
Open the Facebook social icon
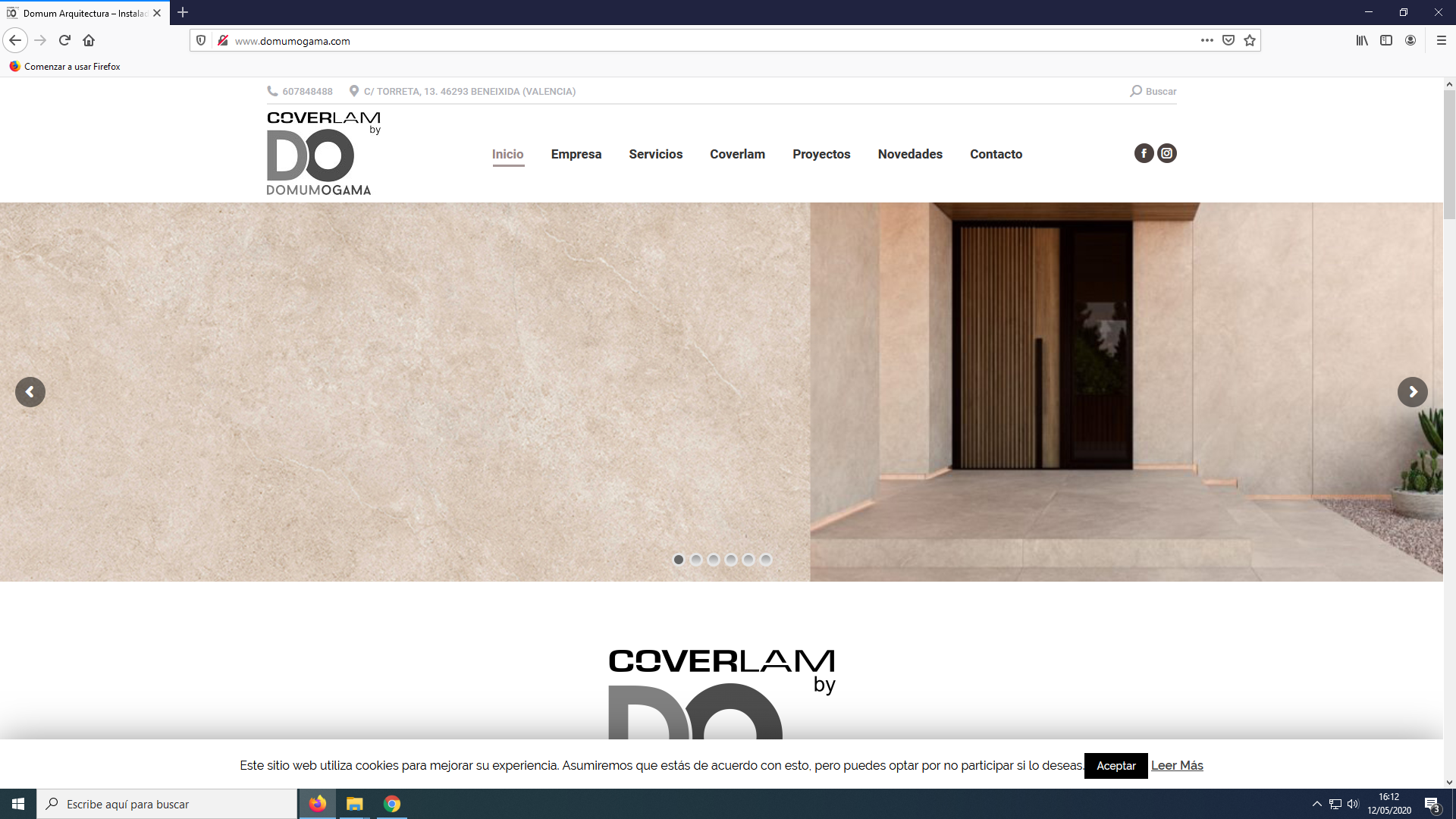pos(1144,153)
